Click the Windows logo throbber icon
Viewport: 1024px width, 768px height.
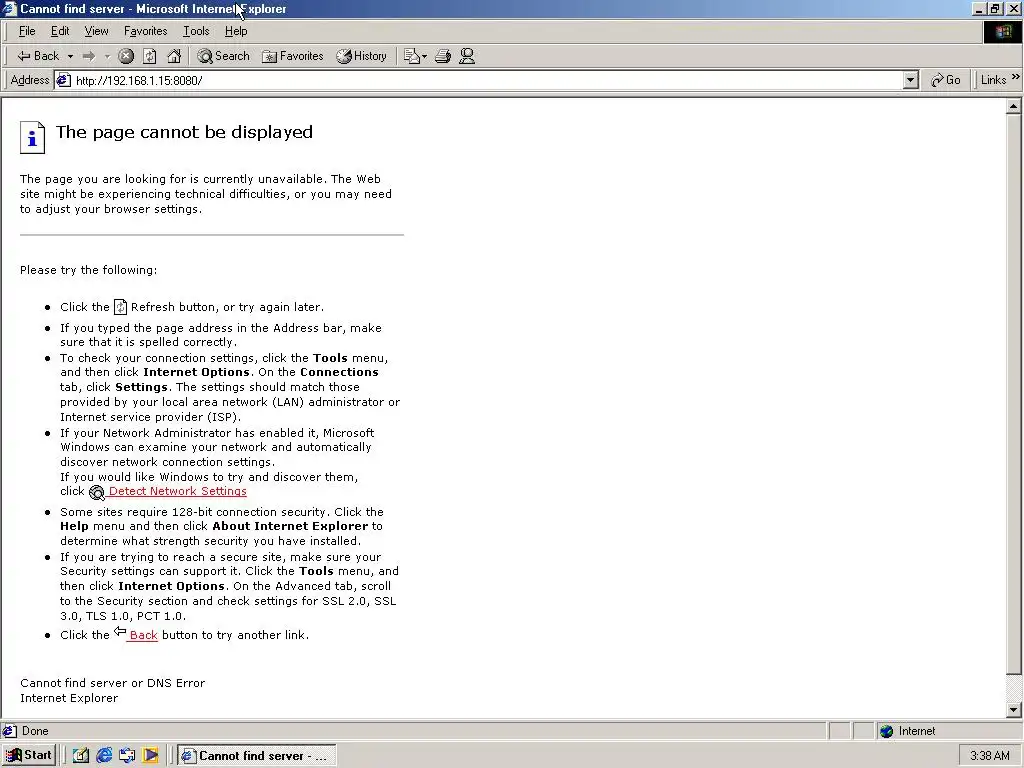click(x=1002, y=32)
